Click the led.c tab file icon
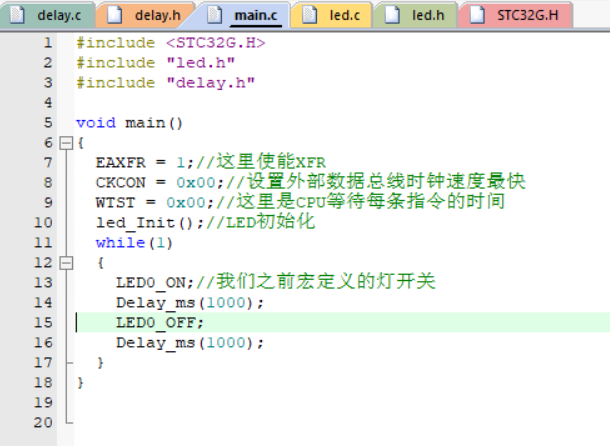Image resolution: width=610 pixels, height=446 pixels. [310, 15]
